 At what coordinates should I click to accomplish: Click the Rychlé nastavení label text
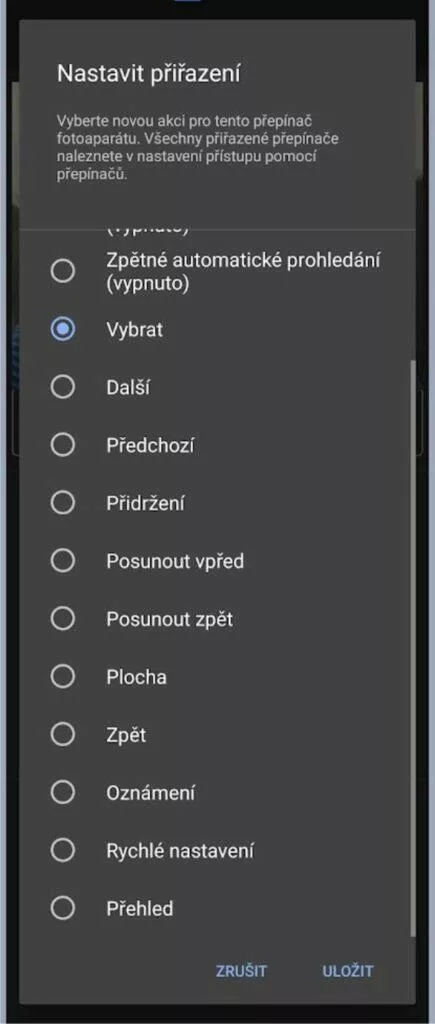pos(180,851)
